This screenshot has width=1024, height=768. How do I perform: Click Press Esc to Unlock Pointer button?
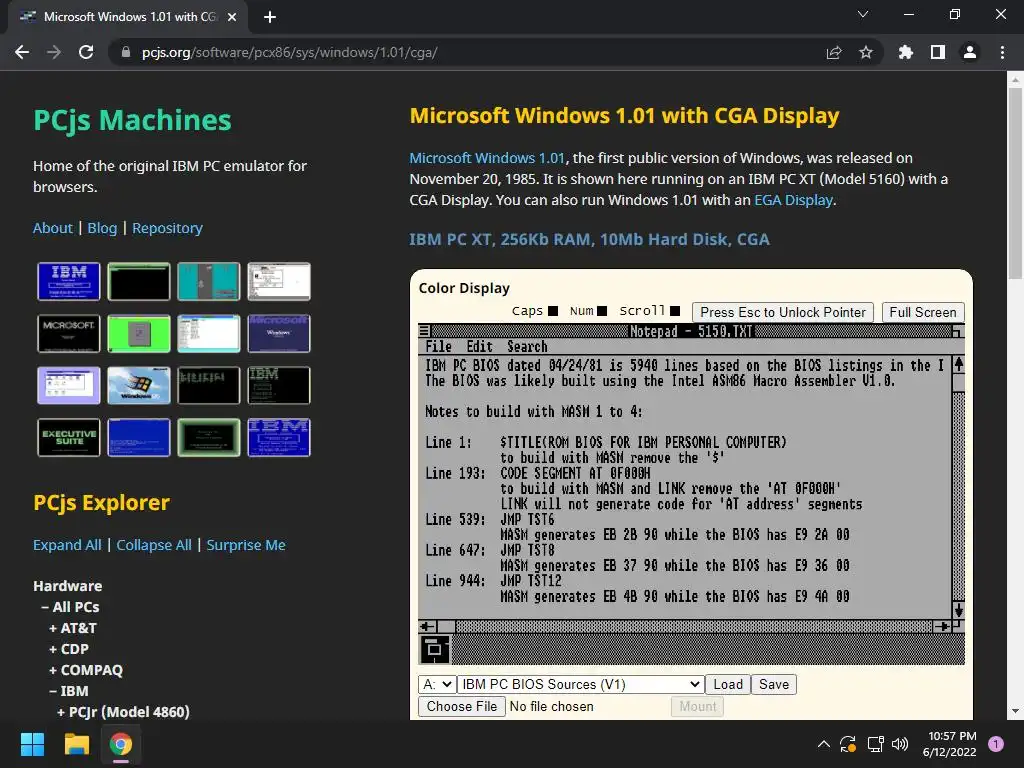pyautogui.click(x=782, y=312)
